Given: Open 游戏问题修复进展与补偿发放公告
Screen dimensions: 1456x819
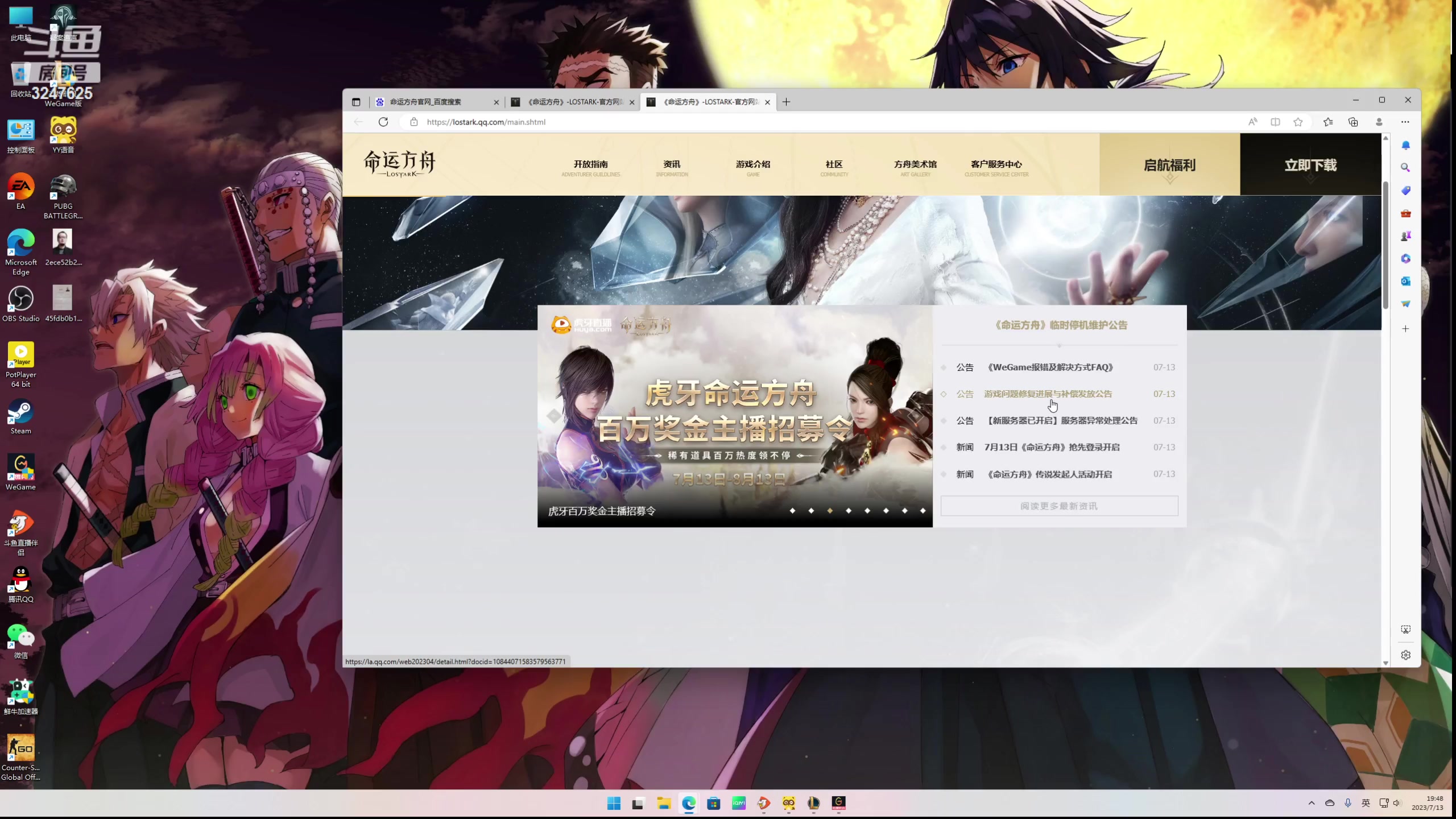Looking at the screenshot, I should tap(1048, 394).
